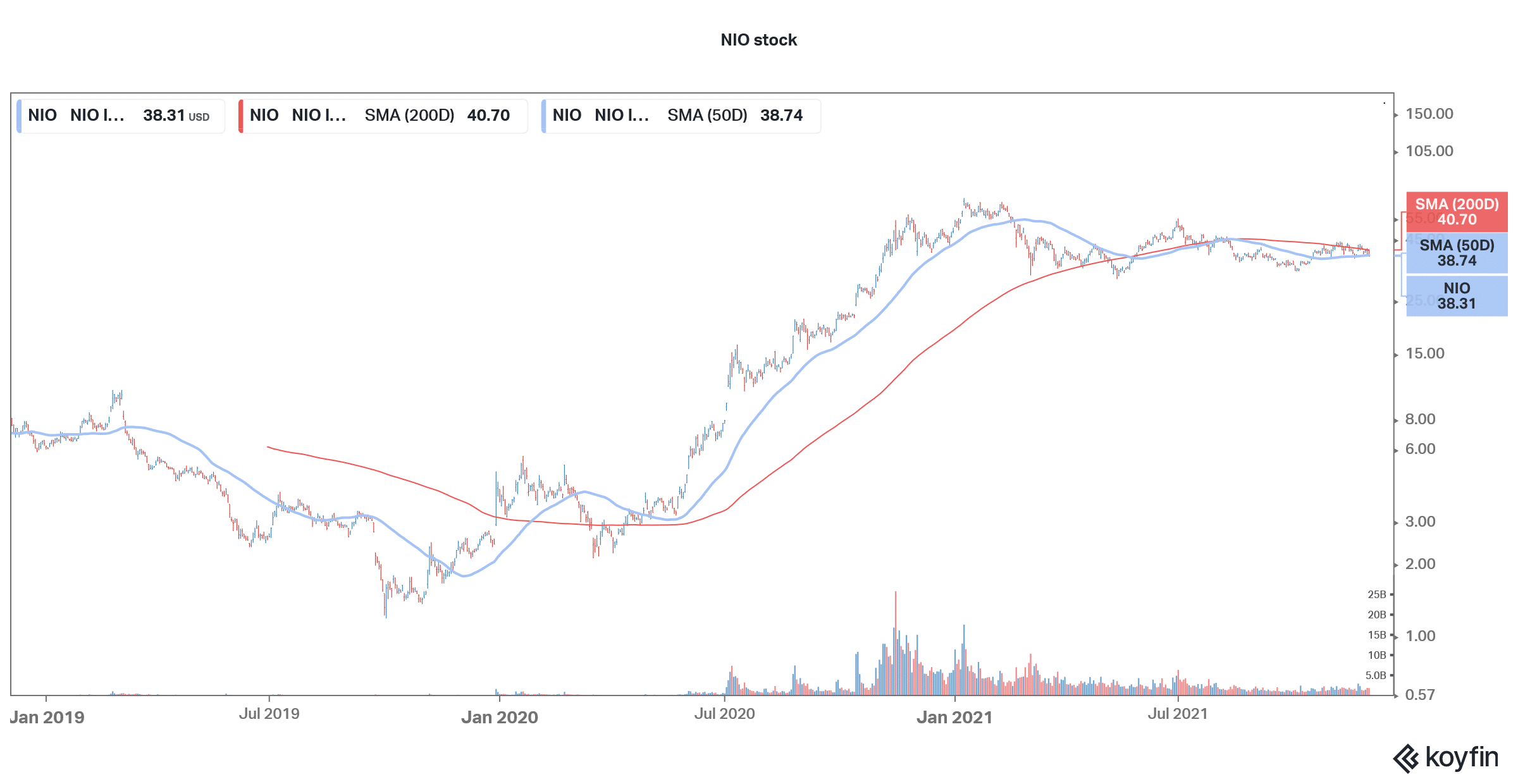Click the 8.00 price axis label
The height and width of the screenshot is (784, 1518).
click(x=1420, y=419)
